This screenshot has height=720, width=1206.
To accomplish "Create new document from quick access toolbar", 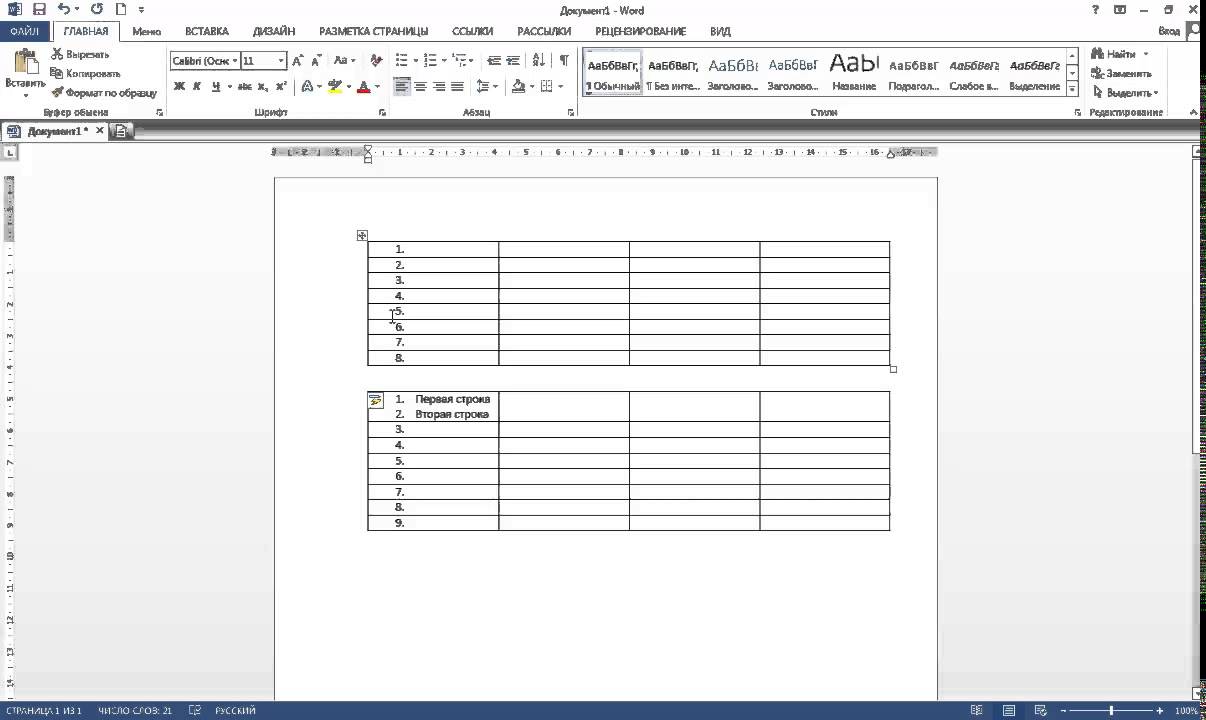I will click(121, 9).
